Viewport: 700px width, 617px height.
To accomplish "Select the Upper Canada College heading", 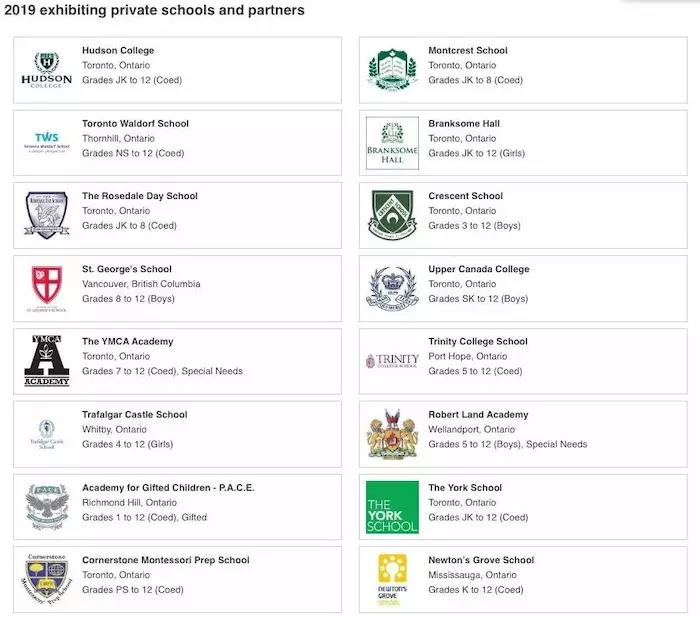I will pos(479,269).
